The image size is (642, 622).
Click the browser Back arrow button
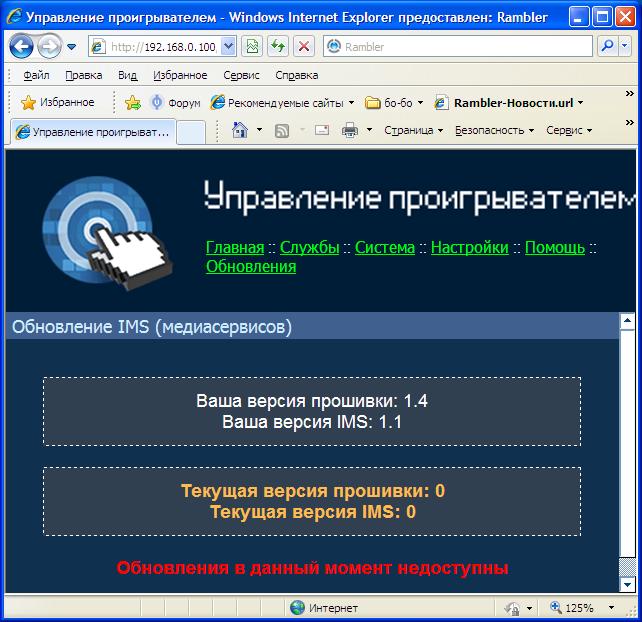click(21, 47)
